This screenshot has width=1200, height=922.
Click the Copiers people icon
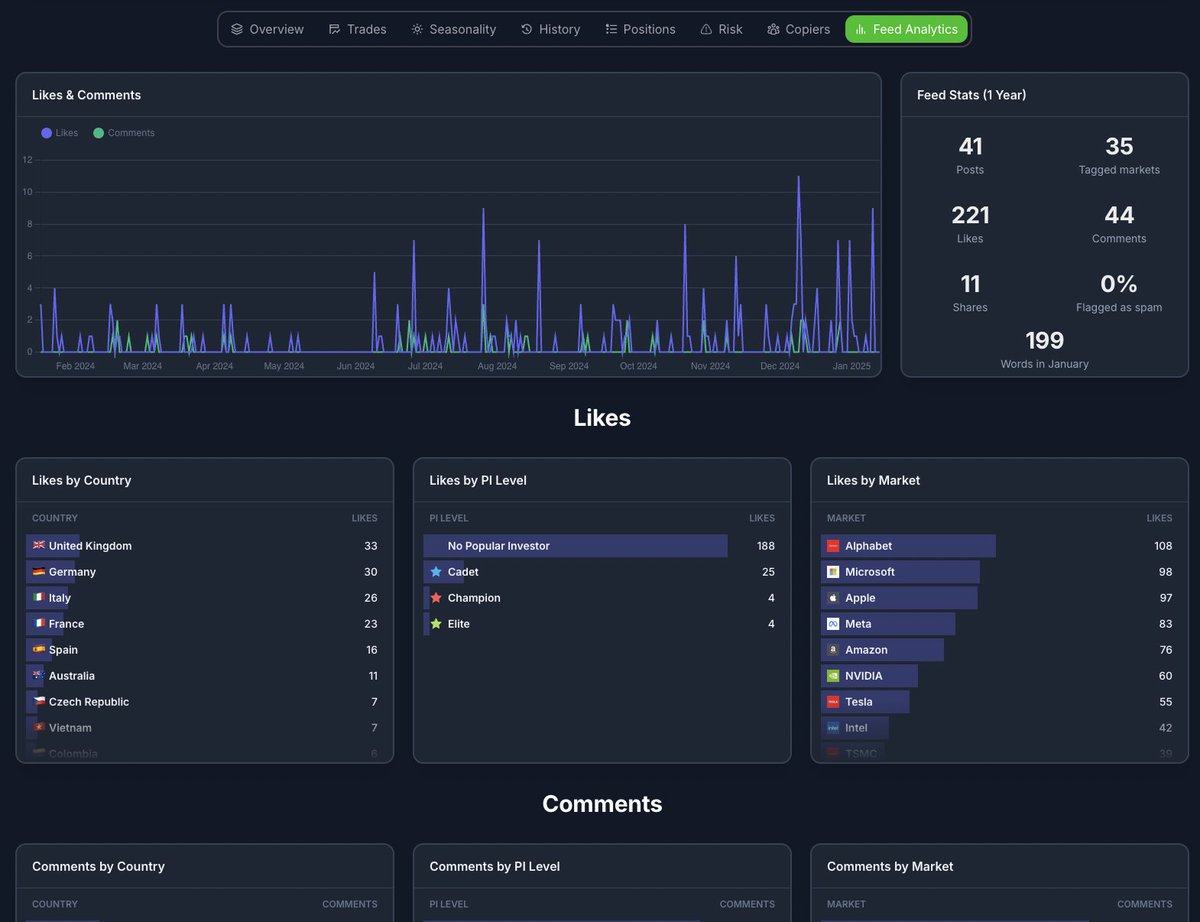point(772,29)
